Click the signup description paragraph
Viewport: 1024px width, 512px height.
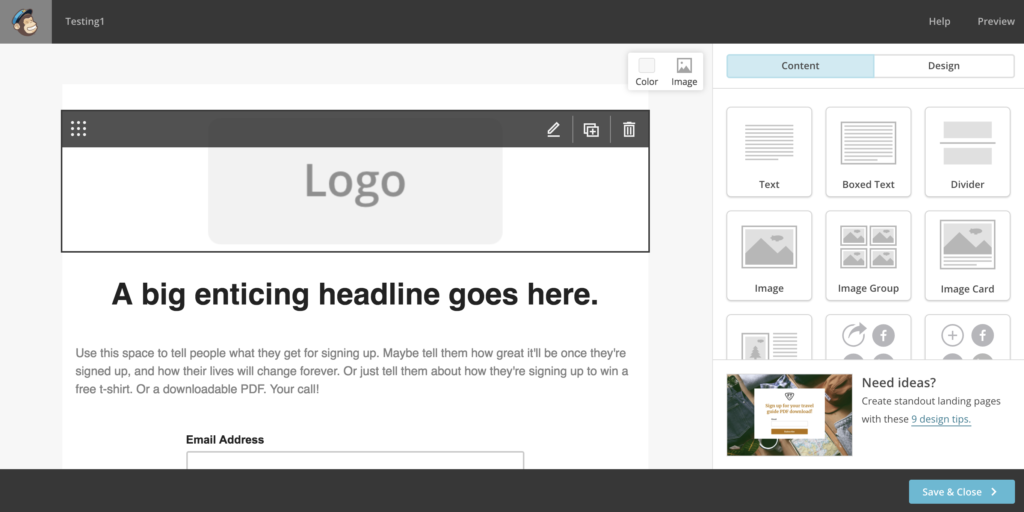352,371
